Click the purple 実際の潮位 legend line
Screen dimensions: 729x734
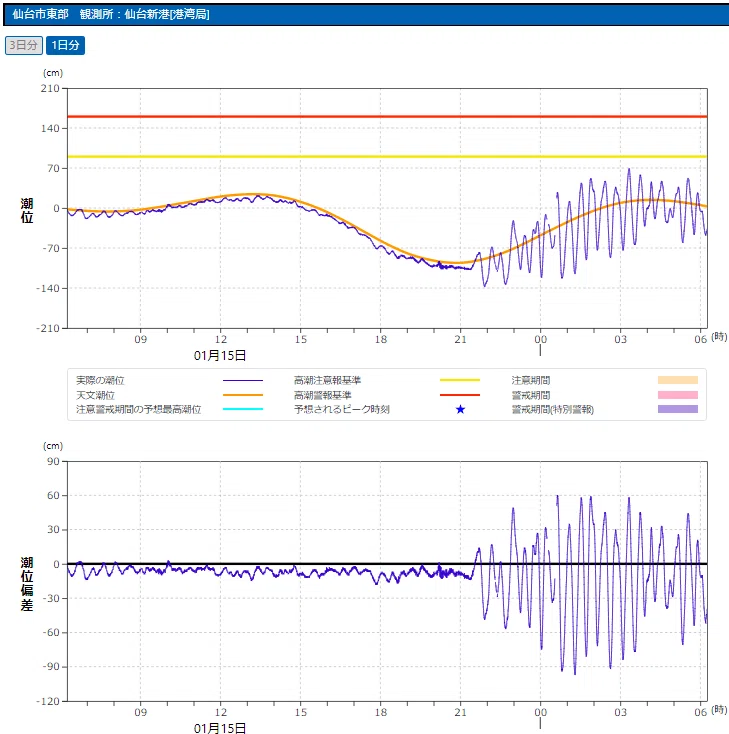point(243,381)
